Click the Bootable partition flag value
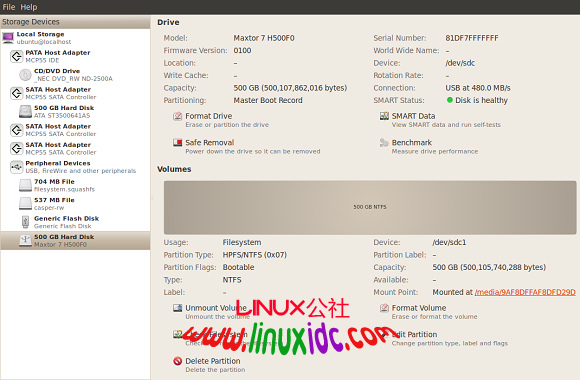 [238, 267]
